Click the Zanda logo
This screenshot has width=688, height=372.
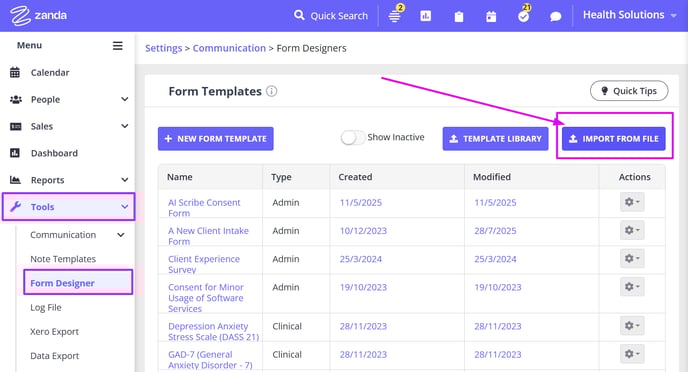pos(39,16)
